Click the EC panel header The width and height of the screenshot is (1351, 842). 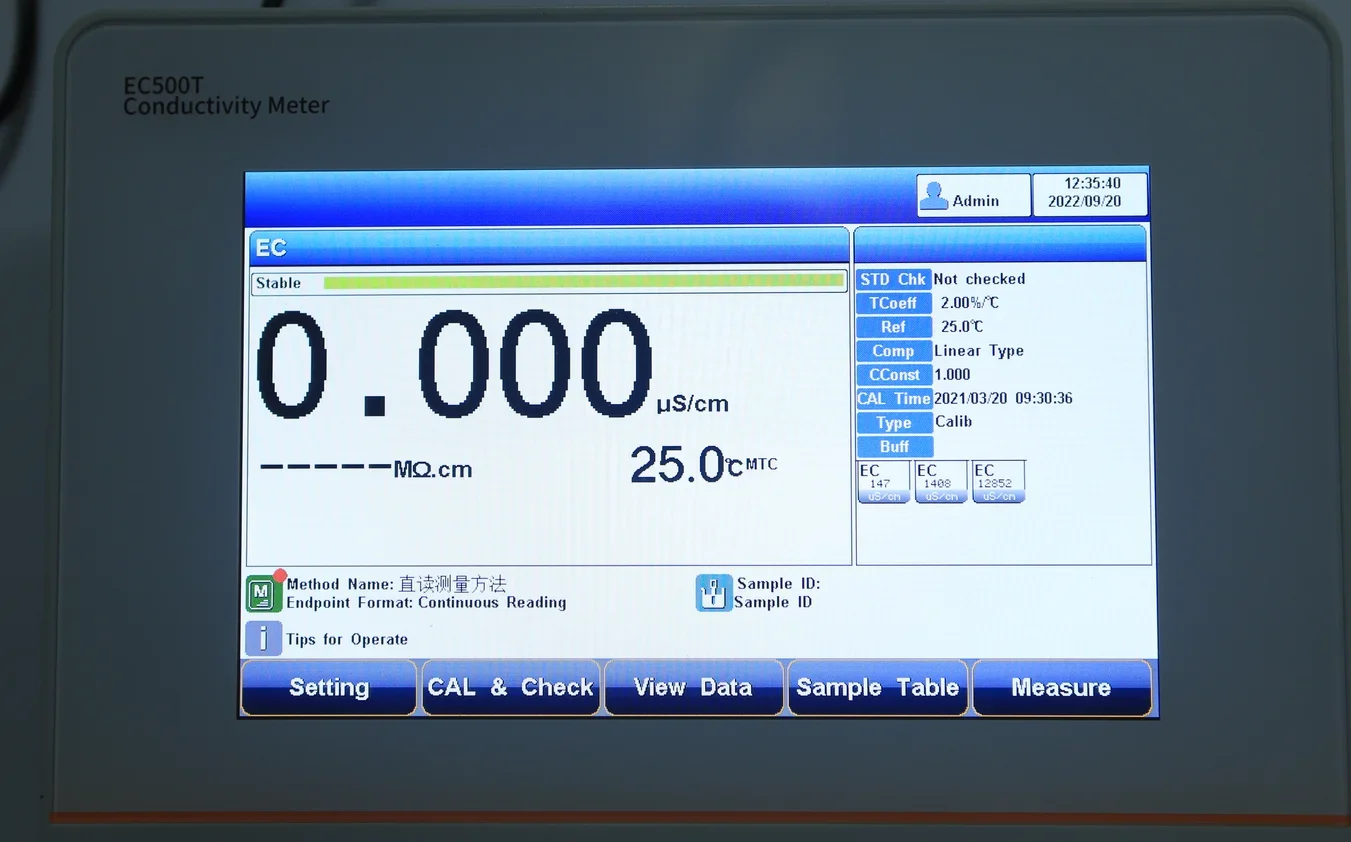pos(548,247)
